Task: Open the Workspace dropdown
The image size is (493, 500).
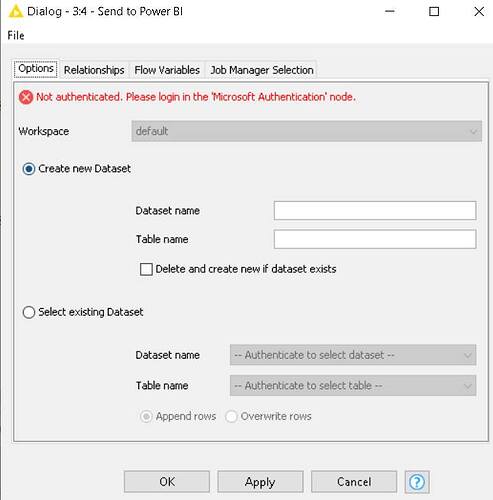Action: [306, 131]
